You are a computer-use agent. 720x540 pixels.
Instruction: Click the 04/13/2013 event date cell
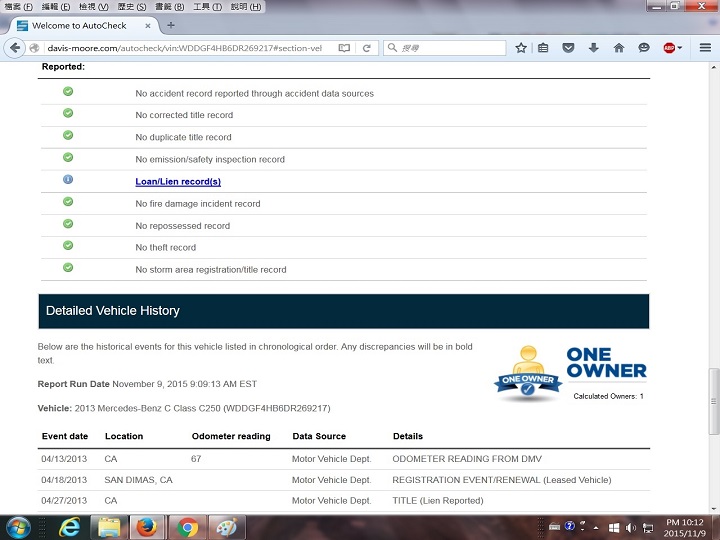click(x=64, y=459)
